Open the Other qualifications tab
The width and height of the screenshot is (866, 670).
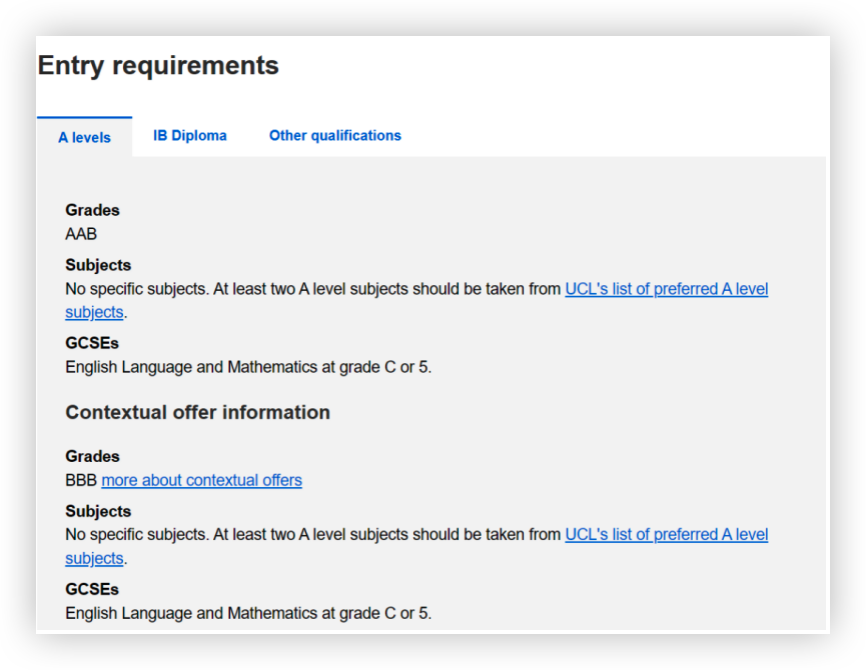[x=335, y=135]
